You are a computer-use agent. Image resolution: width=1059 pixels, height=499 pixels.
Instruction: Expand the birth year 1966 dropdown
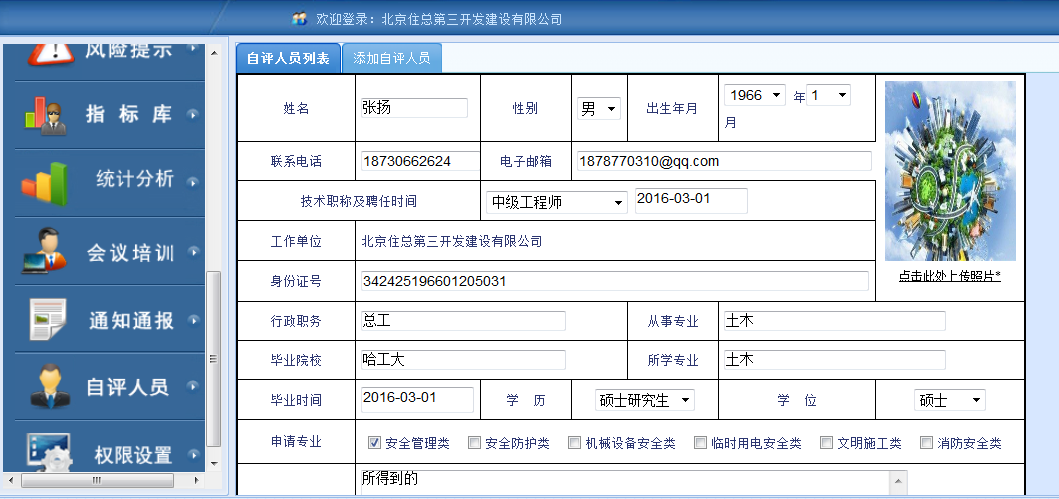755,95
